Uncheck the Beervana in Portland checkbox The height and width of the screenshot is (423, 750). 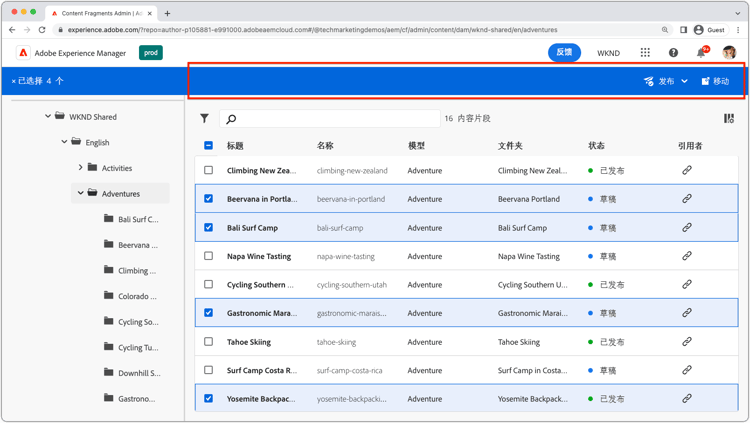click(x=209, y=198)
